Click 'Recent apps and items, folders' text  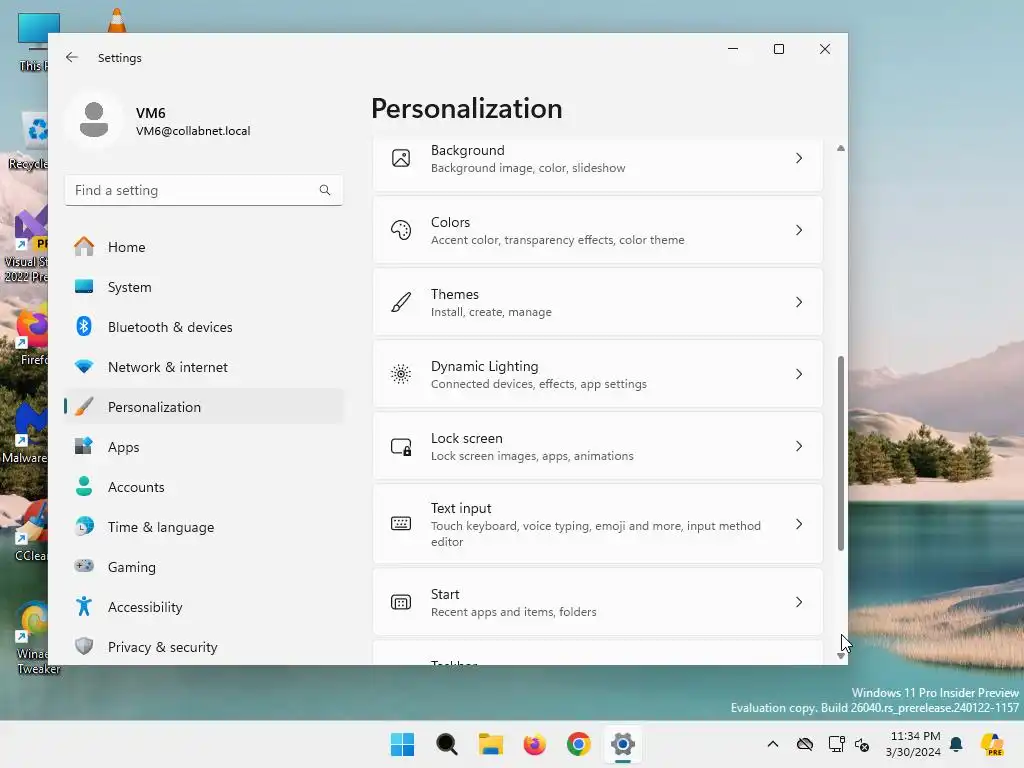(513, 612)
